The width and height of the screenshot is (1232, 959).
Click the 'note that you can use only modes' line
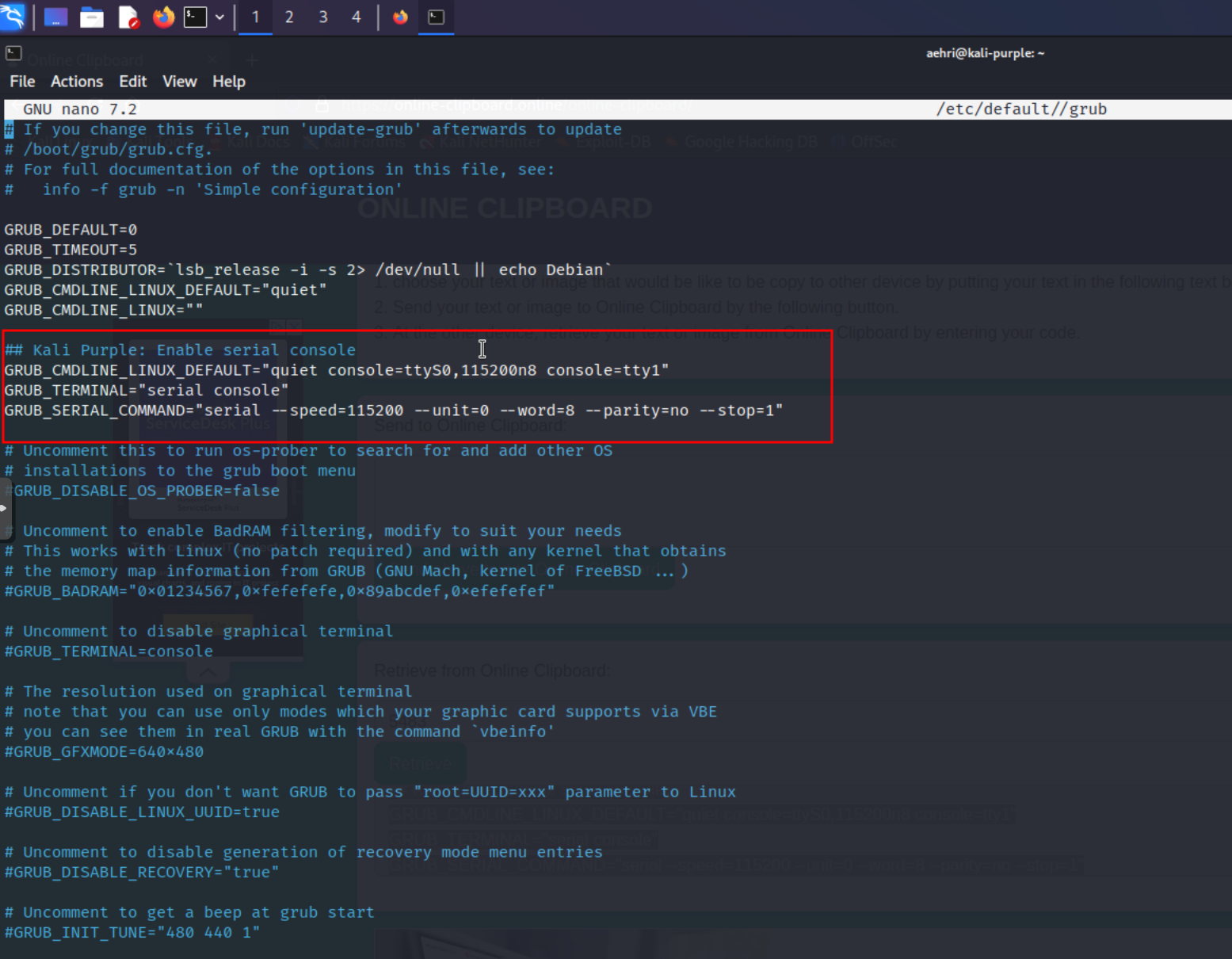coord(360,712)
